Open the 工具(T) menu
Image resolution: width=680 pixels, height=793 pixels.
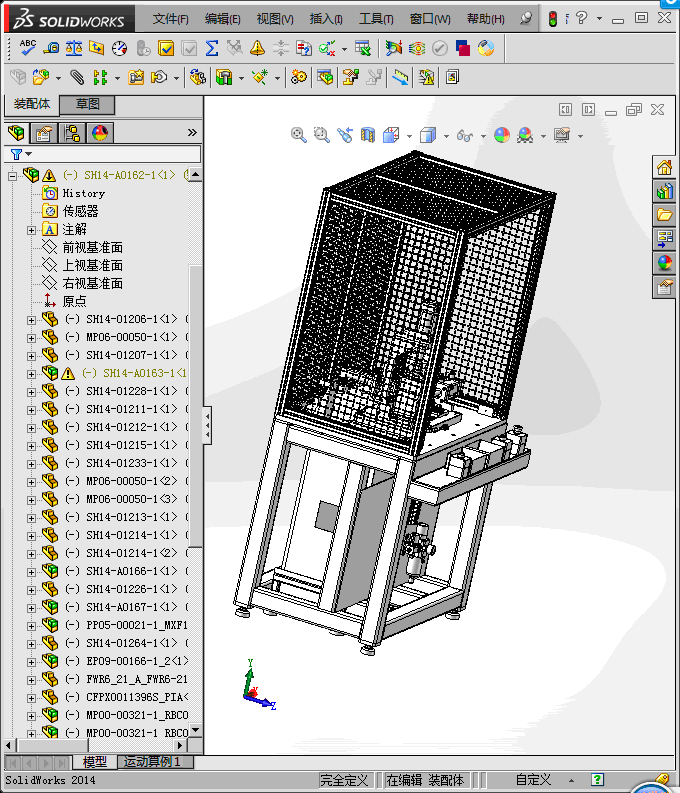click(376, 19)
